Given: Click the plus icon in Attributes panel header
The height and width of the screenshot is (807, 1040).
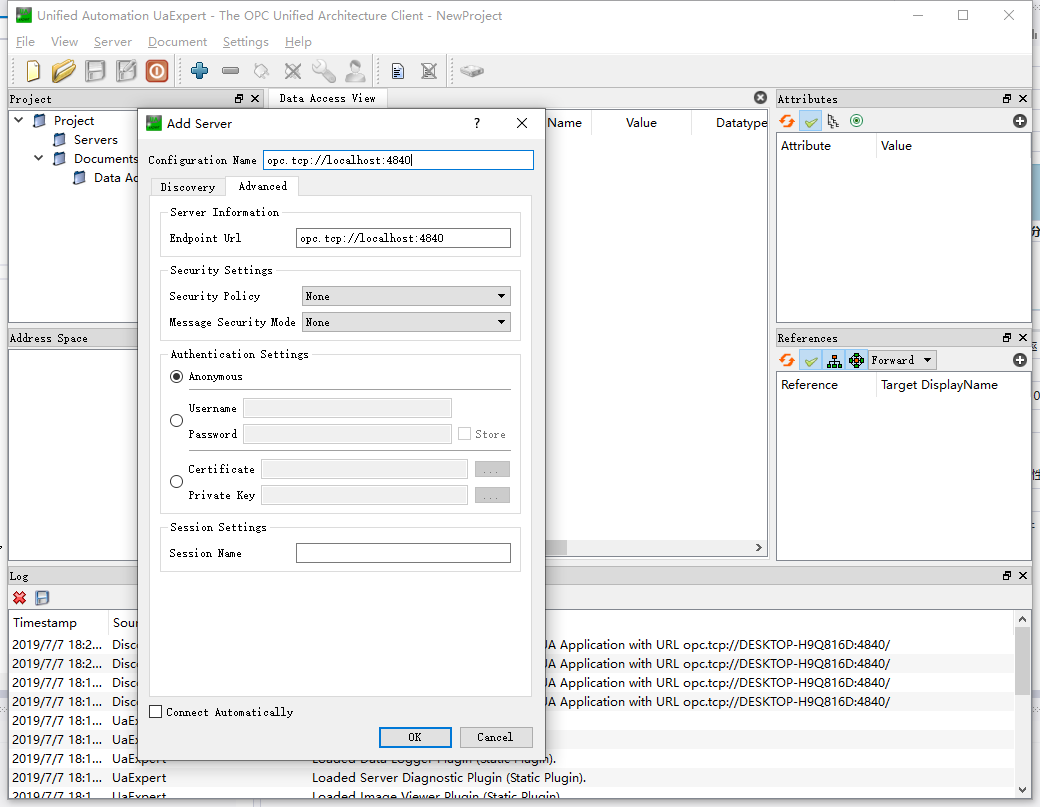Looking at the screenshot, I should tap(1020, 121).
